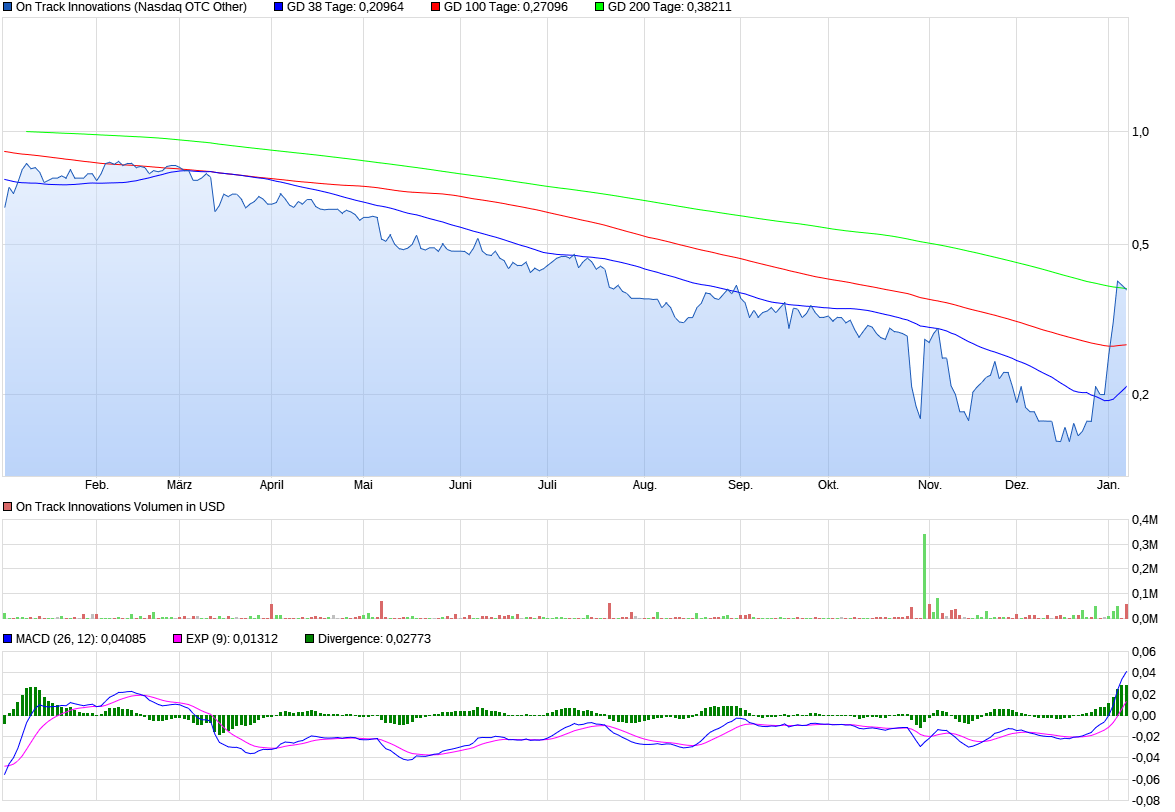Click the '0,00' MACD axis value
Viewport: 1175px width, 812px height.
(x=1144, y=715)
